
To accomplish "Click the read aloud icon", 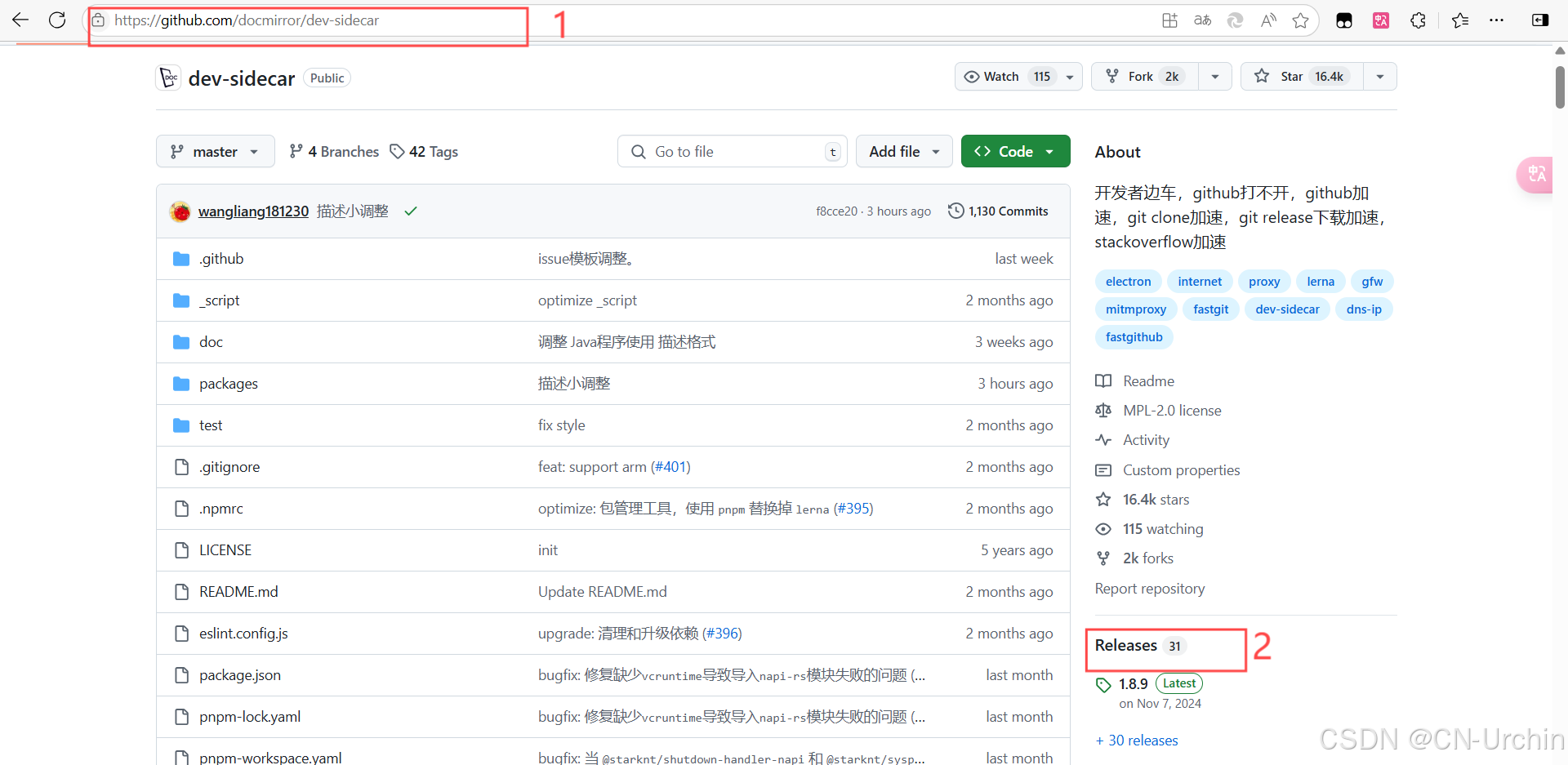I will pyautogui.click(x=1268, y=20).
